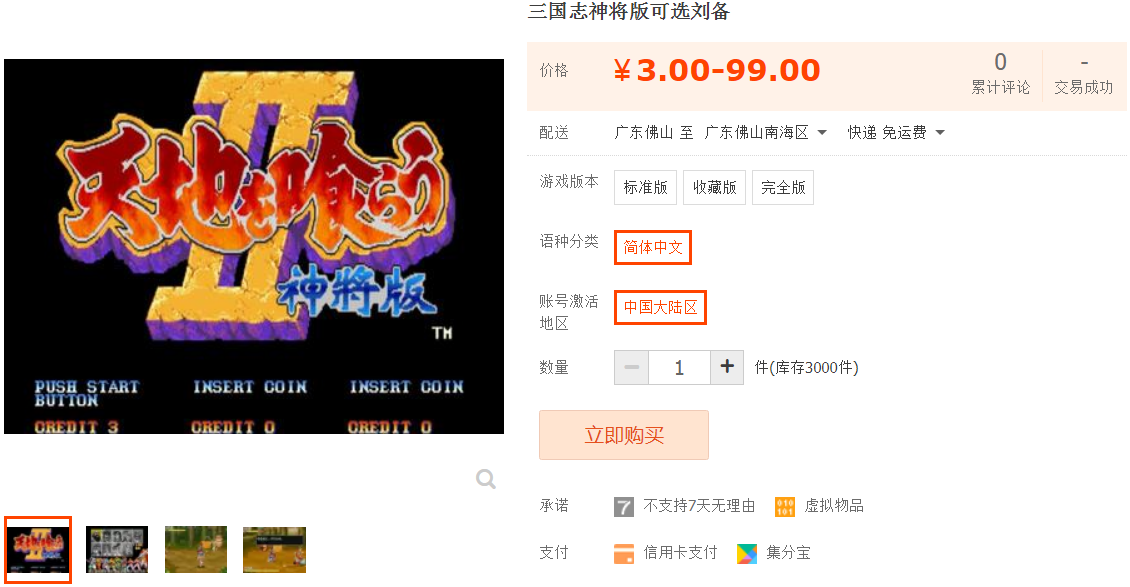Toggle the 简体中文 language option
This screenshot has height=587, width=1130.
653,247
